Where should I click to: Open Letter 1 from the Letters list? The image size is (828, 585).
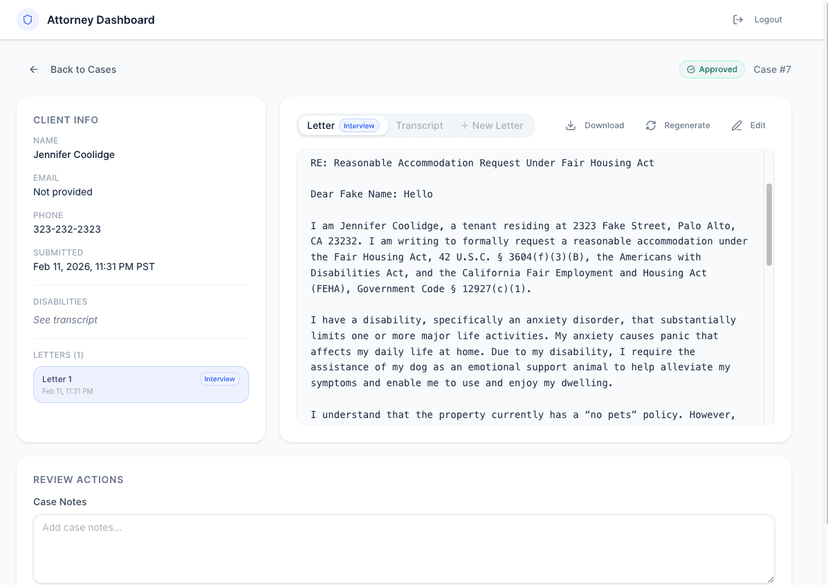[140, 384]
